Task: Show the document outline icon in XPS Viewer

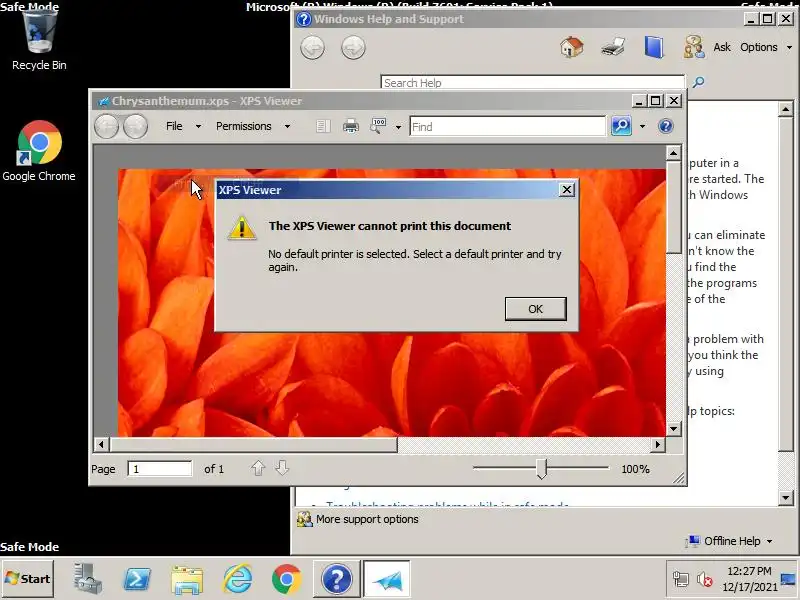Action: click(323, 126)
